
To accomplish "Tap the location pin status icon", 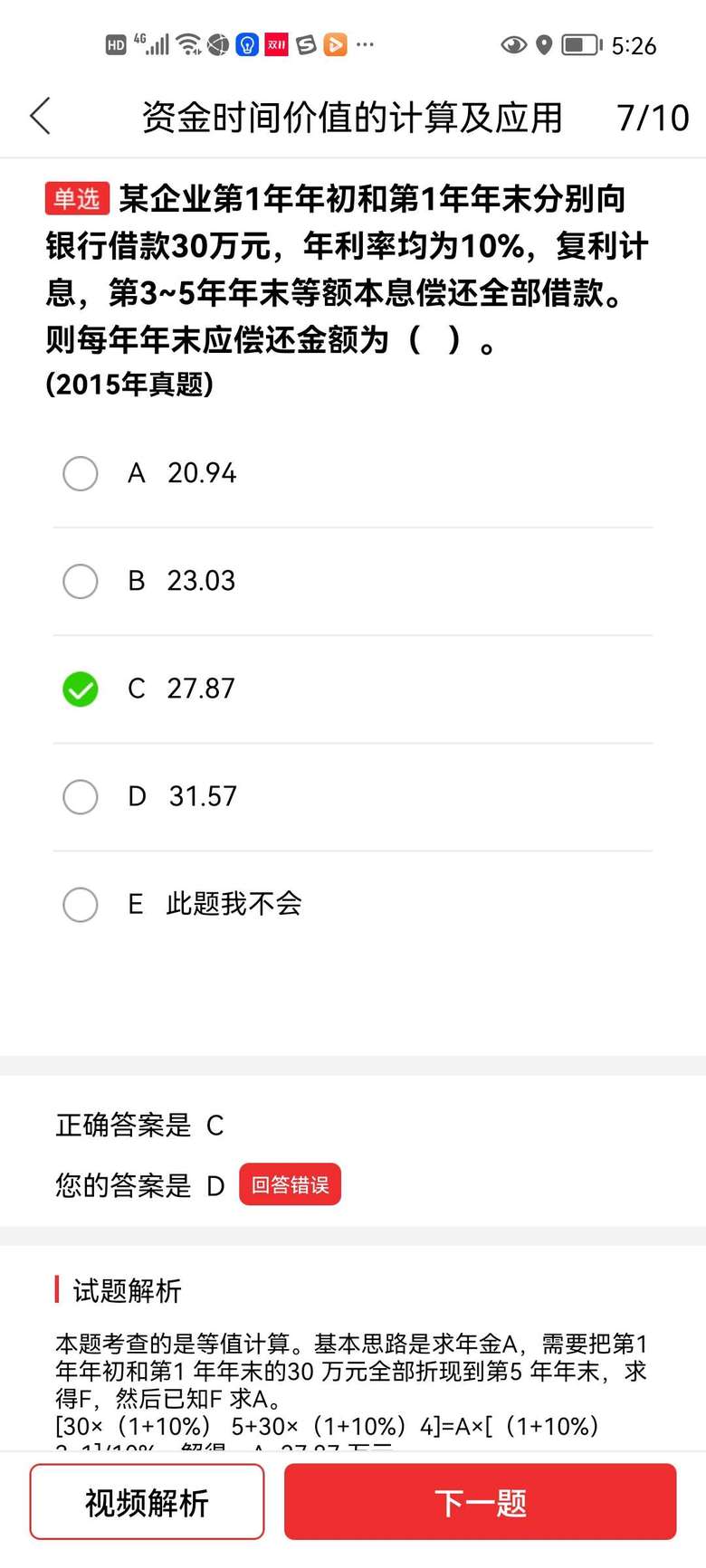I will point(544,44).
